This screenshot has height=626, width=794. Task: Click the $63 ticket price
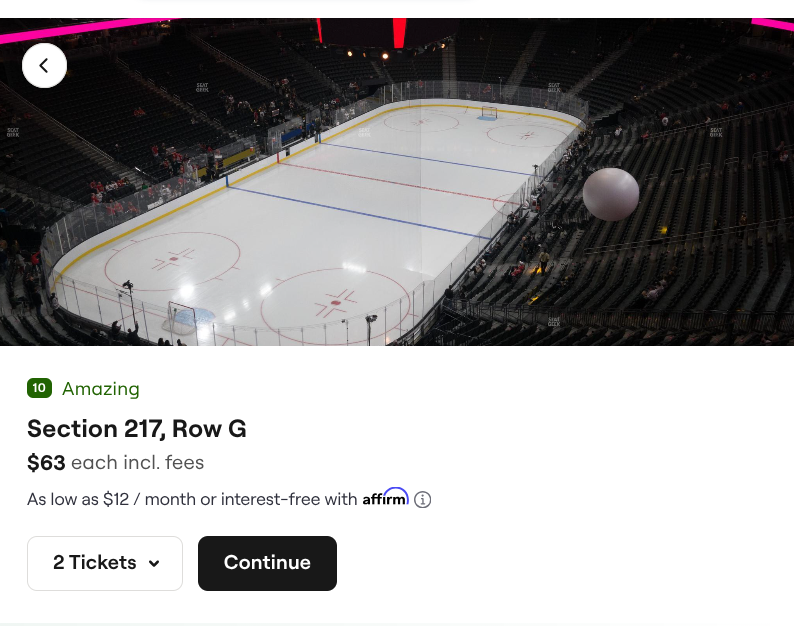(x=46, y=463)
